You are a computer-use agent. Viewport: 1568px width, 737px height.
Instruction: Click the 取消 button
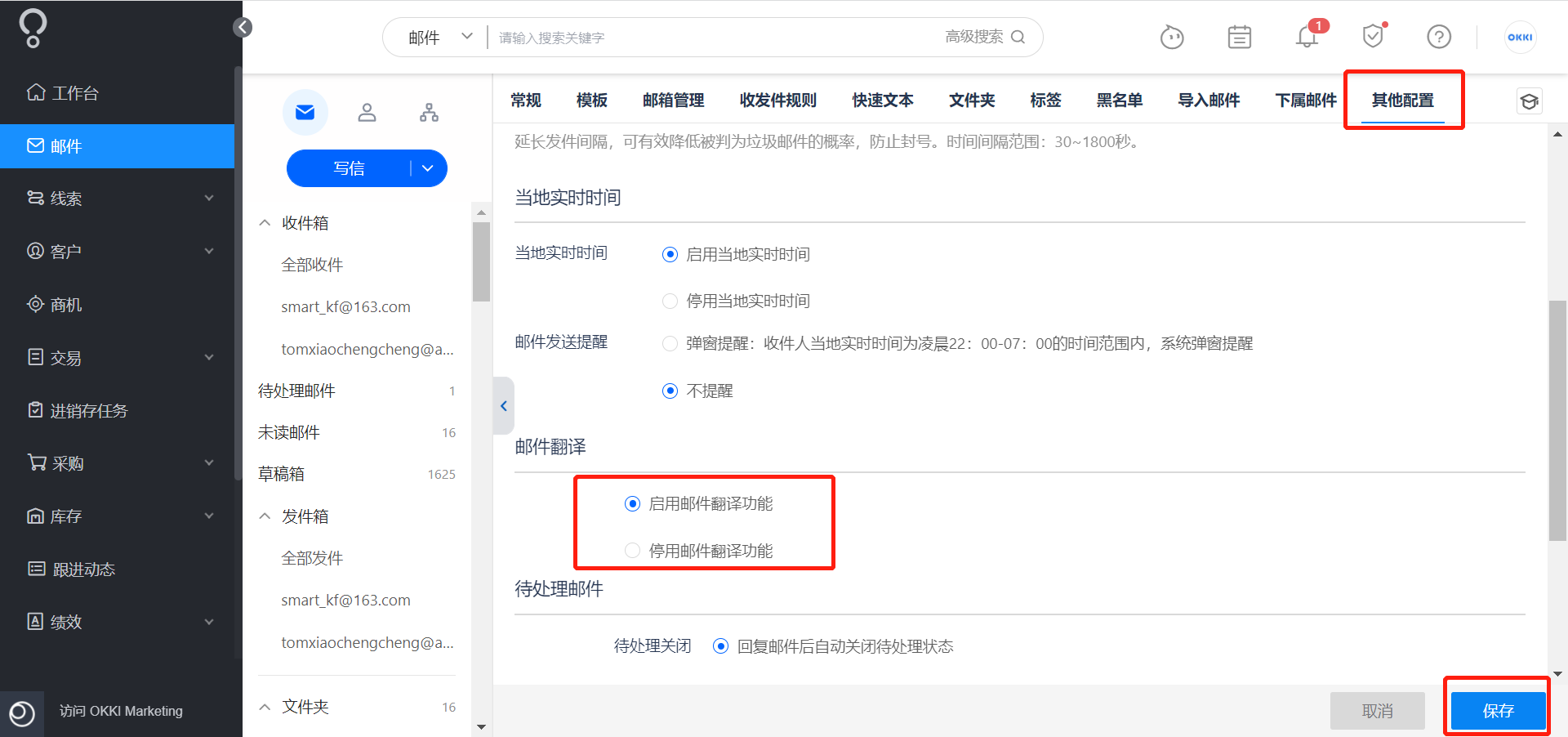[1378, 711]
